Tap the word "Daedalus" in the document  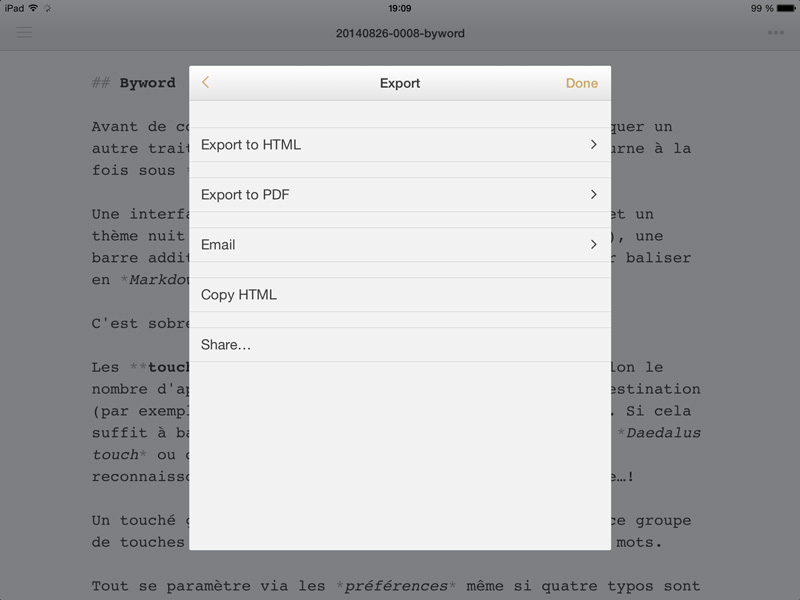click(663, 433)
